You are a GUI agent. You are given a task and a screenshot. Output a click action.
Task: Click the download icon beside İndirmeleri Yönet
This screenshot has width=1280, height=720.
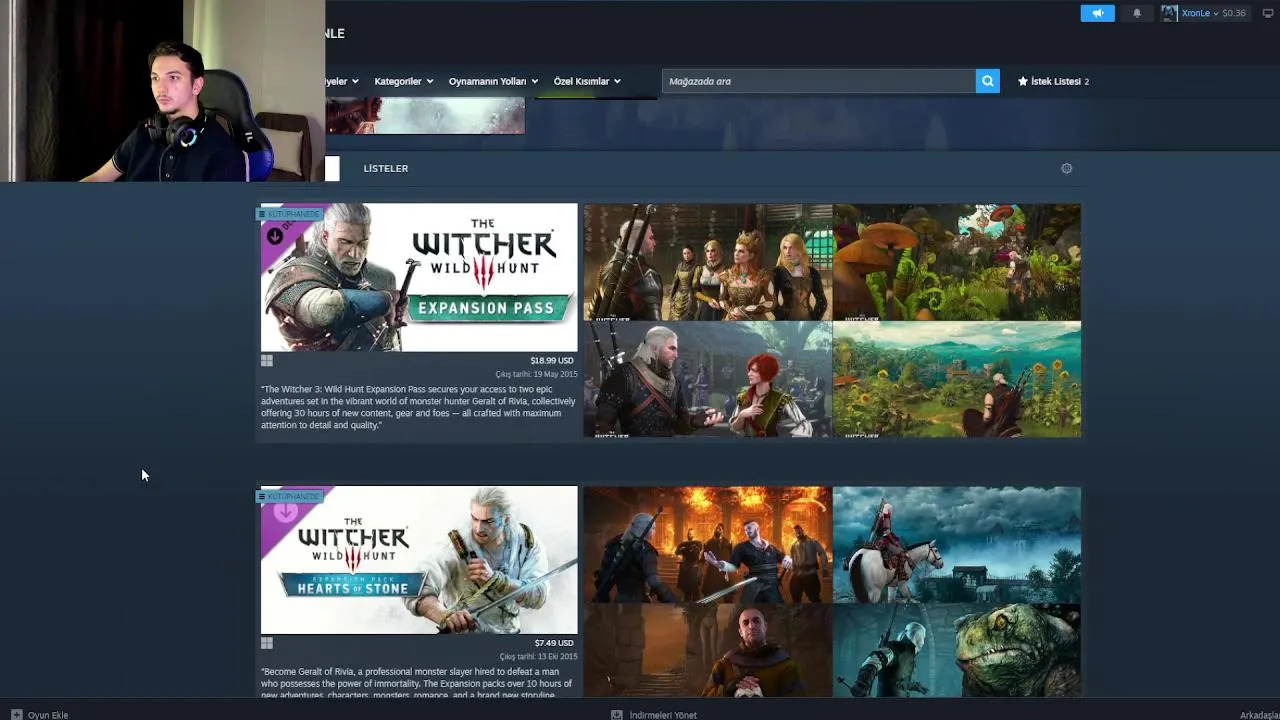[x=617, y=715]
